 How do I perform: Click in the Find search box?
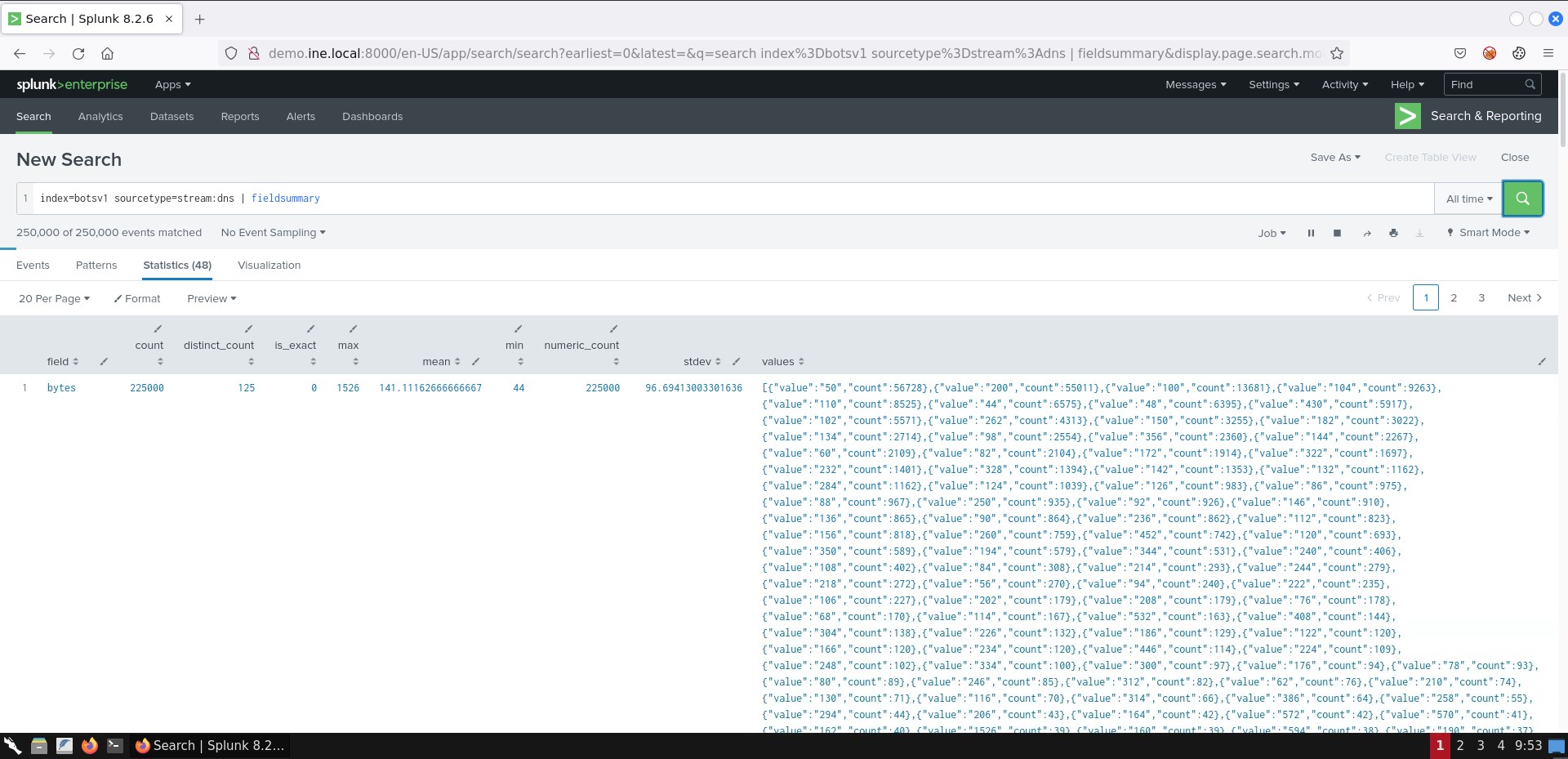pos(1485,85)
